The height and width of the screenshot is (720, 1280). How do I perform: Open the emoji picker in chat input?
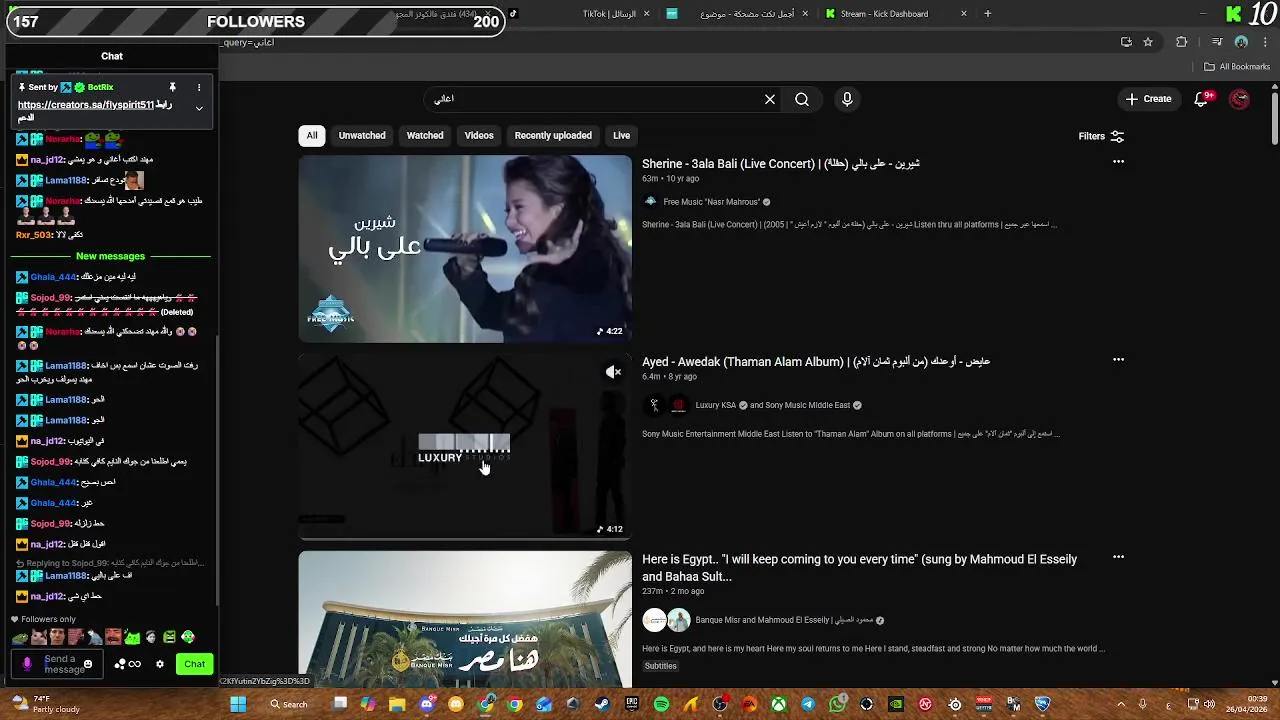point(88,664)
